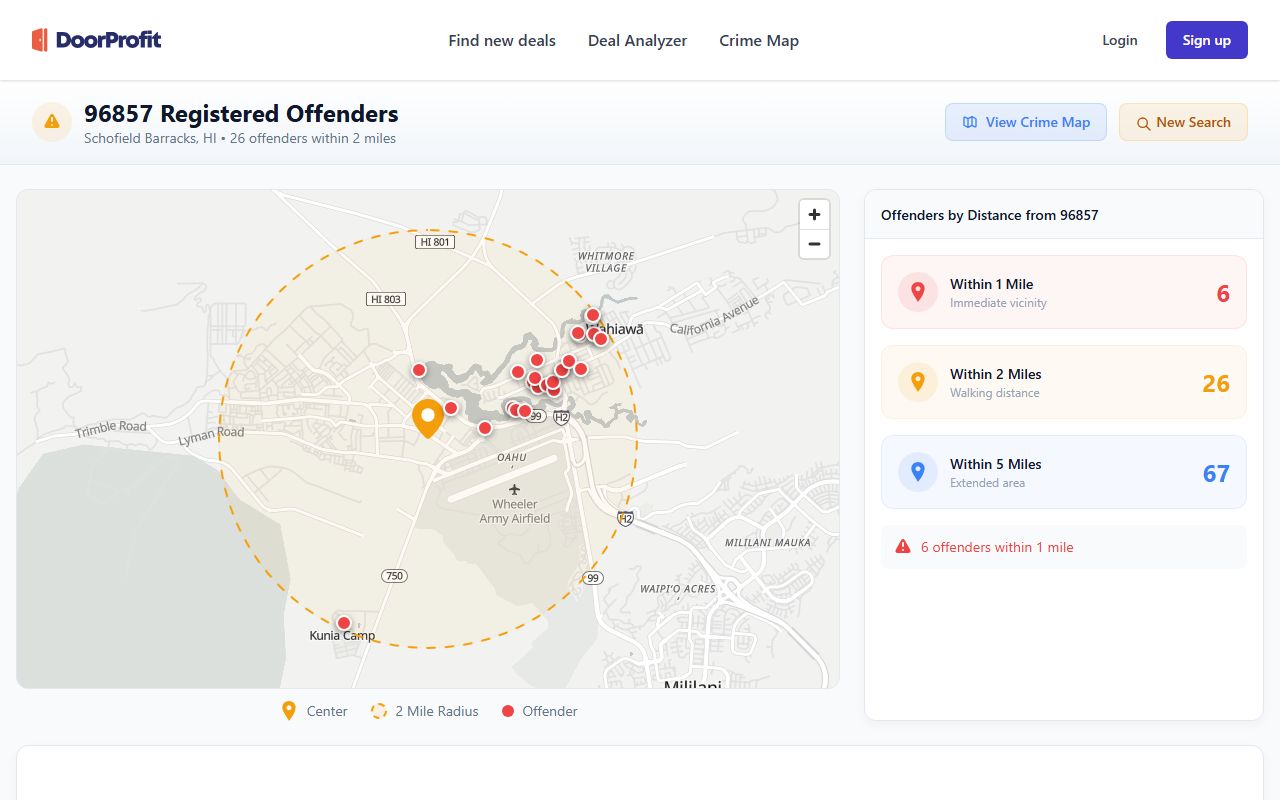Image resolution: width=1280 pixels, height=800 pixels.
Task: Go to Crime Map in navigation
Action: tap(759, 41)
